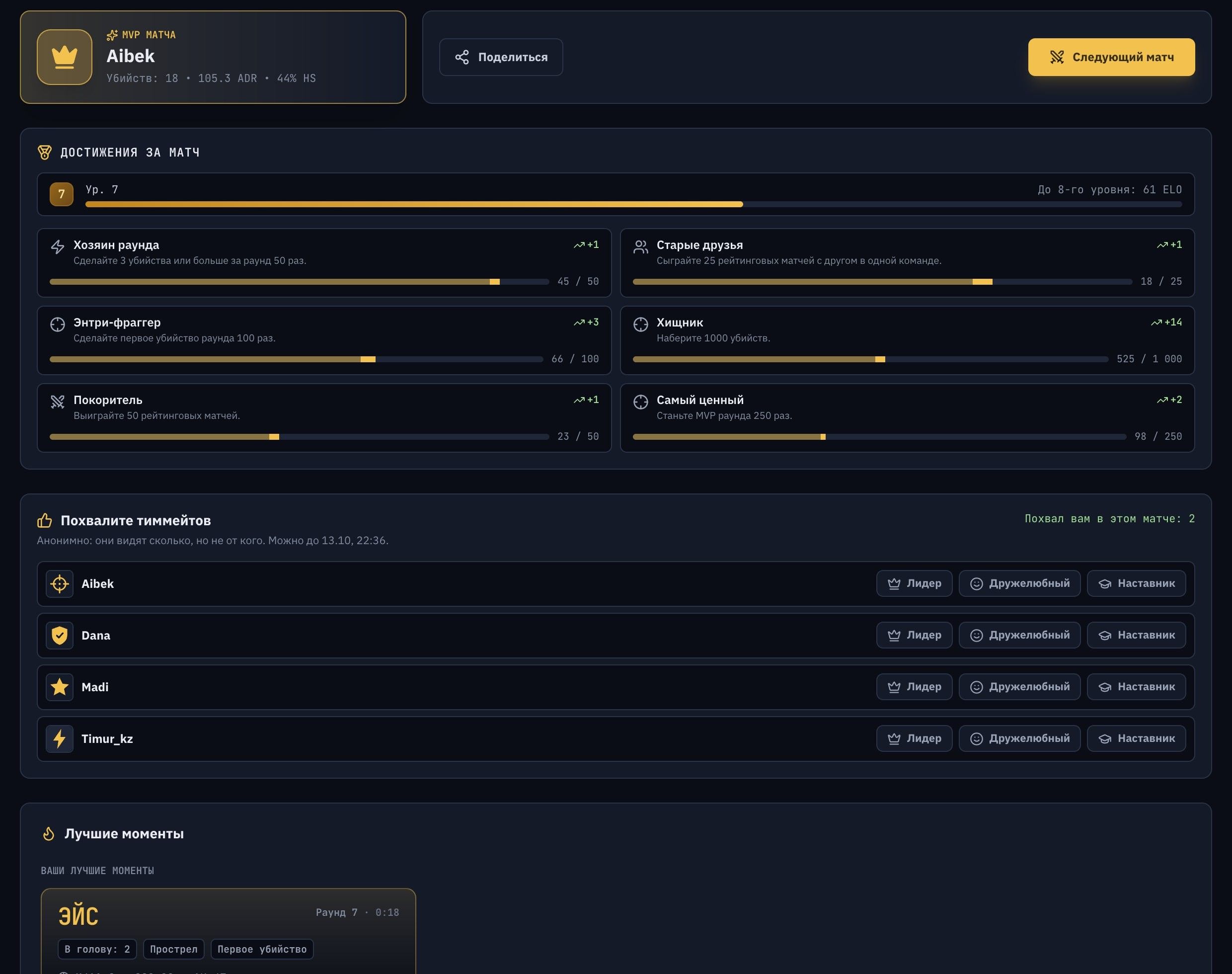Viewport: 1232px width, 974px height.
Task: Click the people icon of Старые друзья
Action: pyautogui.click(x=641, y=247)
